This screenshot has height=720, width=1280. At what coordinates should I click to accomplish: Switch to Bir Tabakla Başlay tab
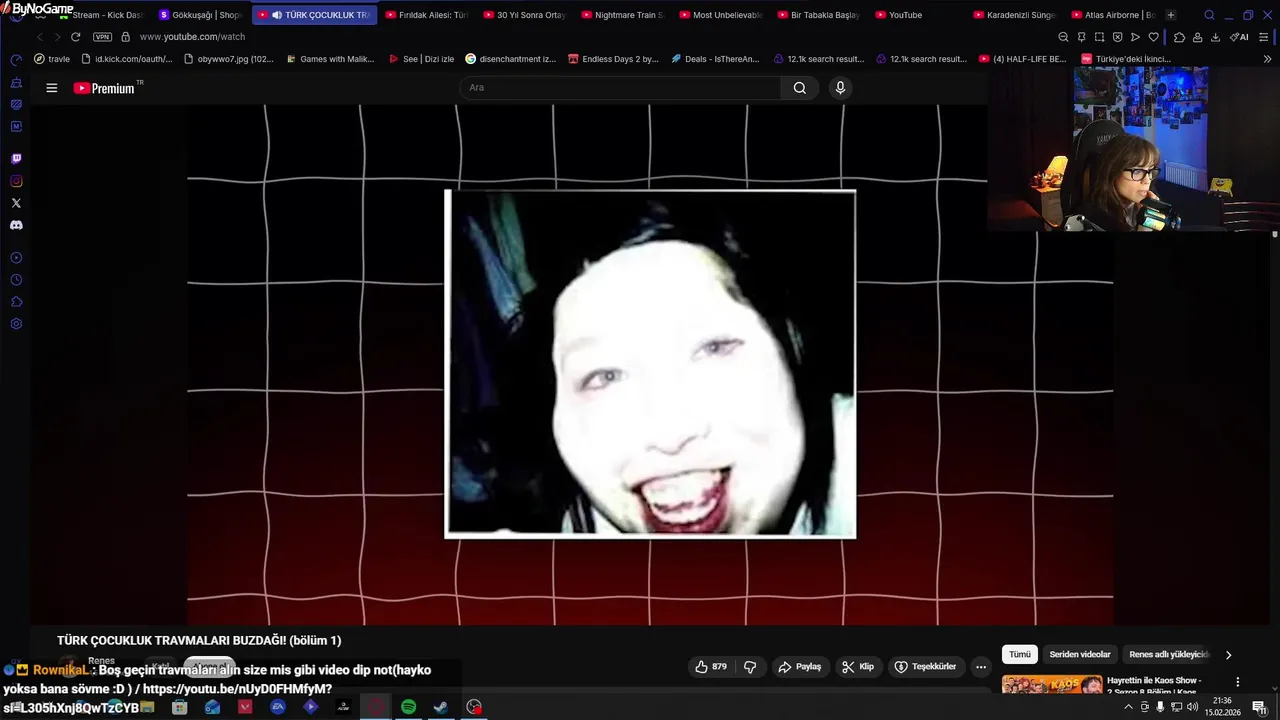tap(817, 15)
